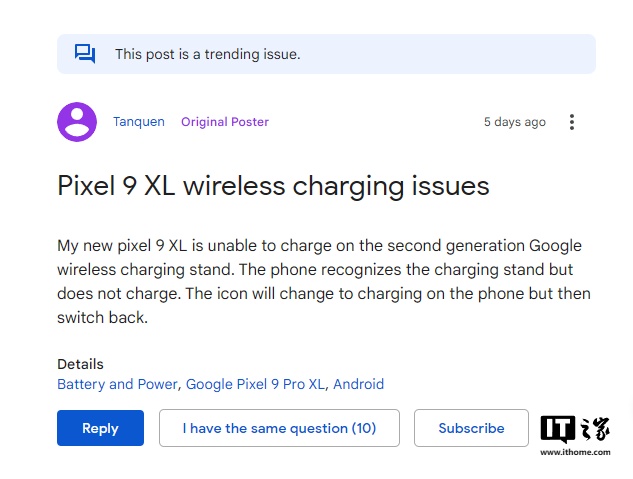Click the www.ithome.com watermark text

(575, 452)
